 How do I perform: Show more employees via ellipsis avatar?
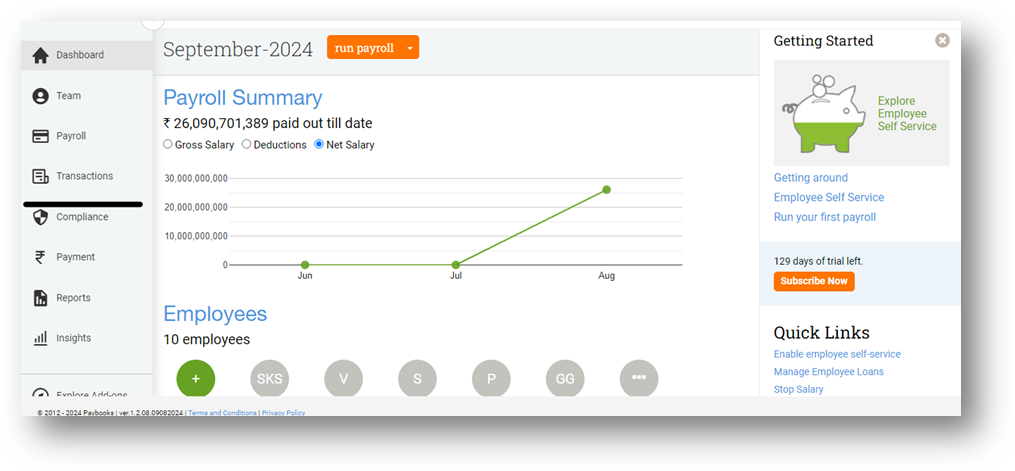point(639,378)
